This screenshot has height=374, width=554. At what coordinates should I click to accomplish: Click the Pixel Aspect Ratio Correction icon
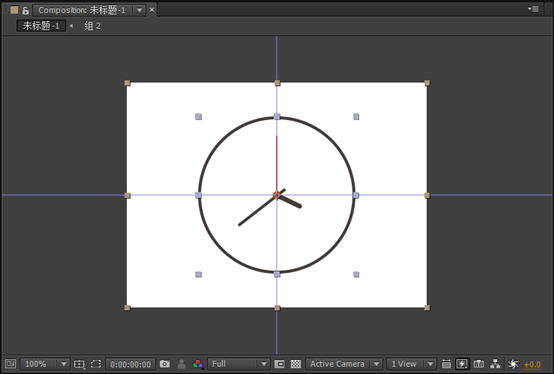tap(446, 364)
